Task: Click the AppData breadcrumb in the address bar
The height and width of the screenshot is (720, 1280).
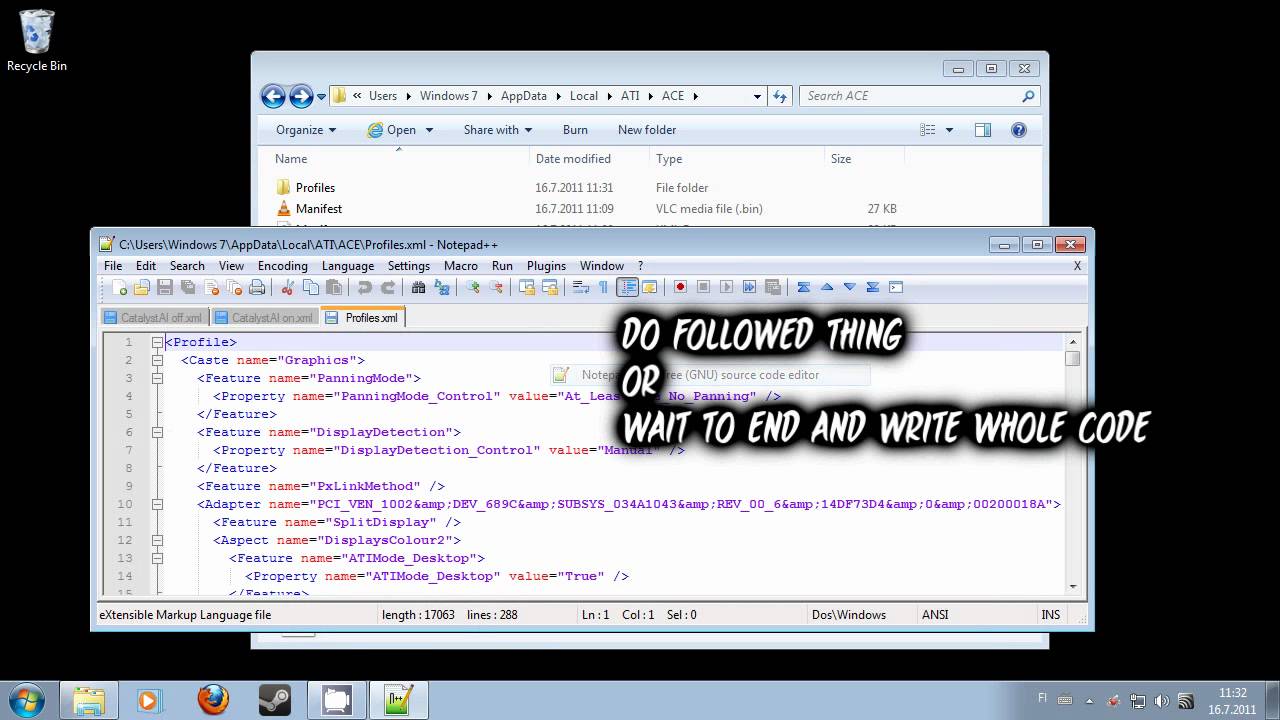Action: click(524, 96)
